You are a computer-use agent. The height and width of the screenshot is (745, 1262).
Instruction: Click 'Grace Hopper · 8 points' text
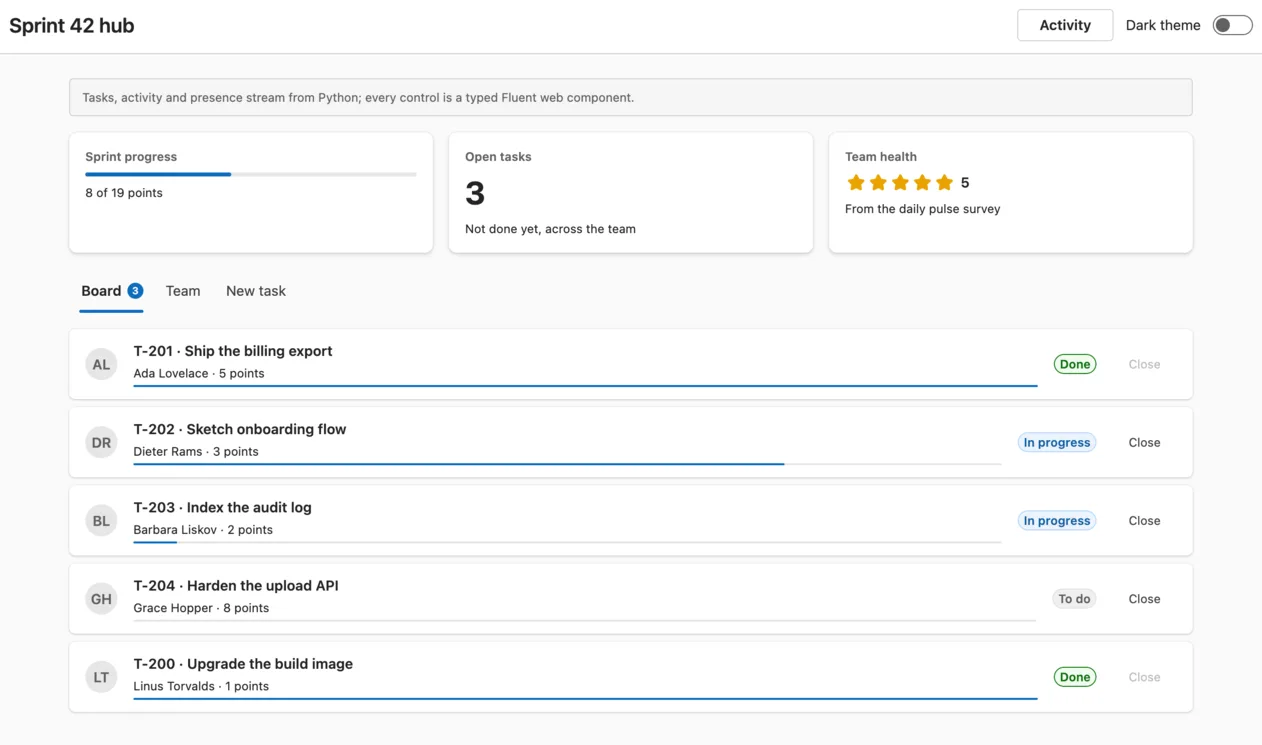201,607
